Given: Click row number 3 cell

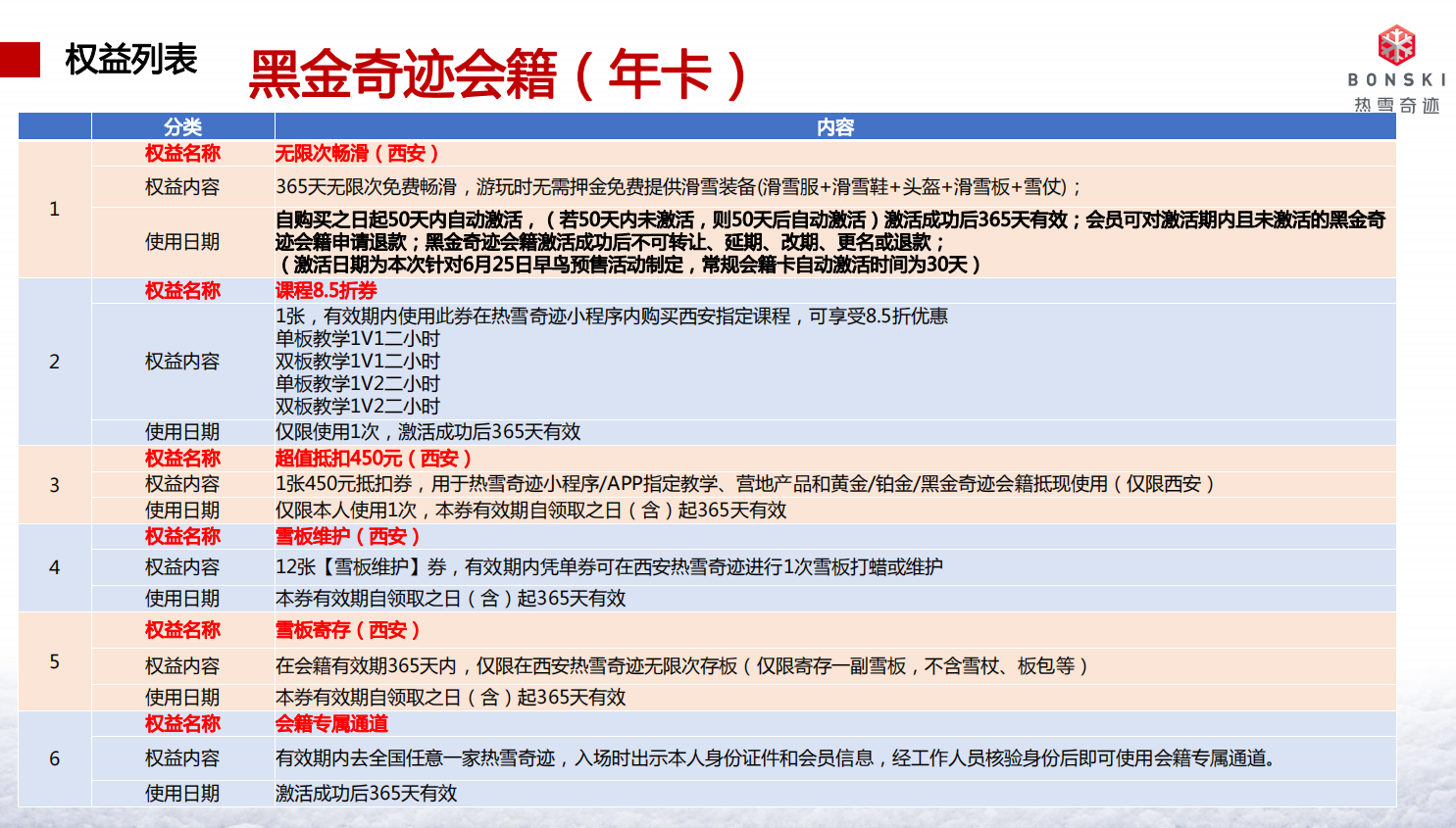Looking at the screenshot, I should (55, 485).
